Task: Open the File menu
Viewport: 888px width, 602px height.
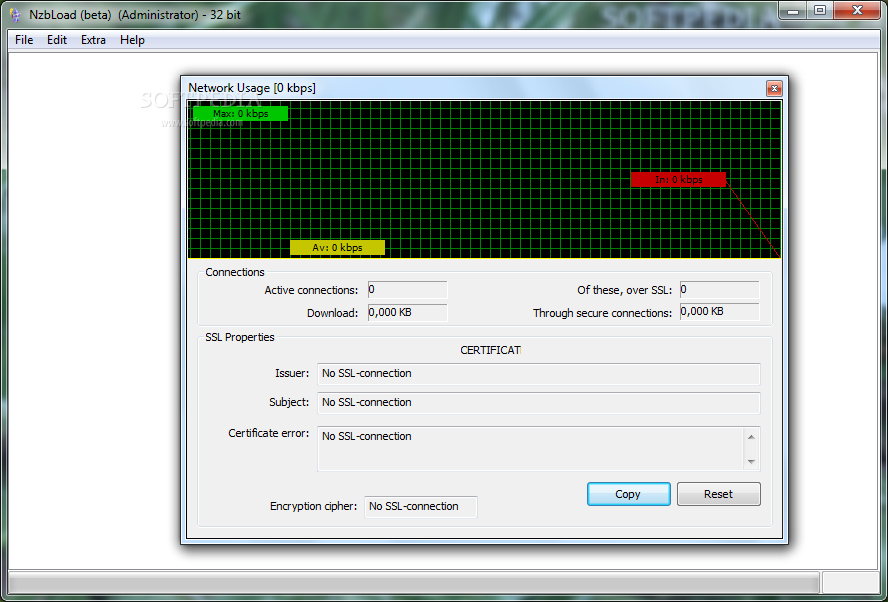Action: (24, 40)
